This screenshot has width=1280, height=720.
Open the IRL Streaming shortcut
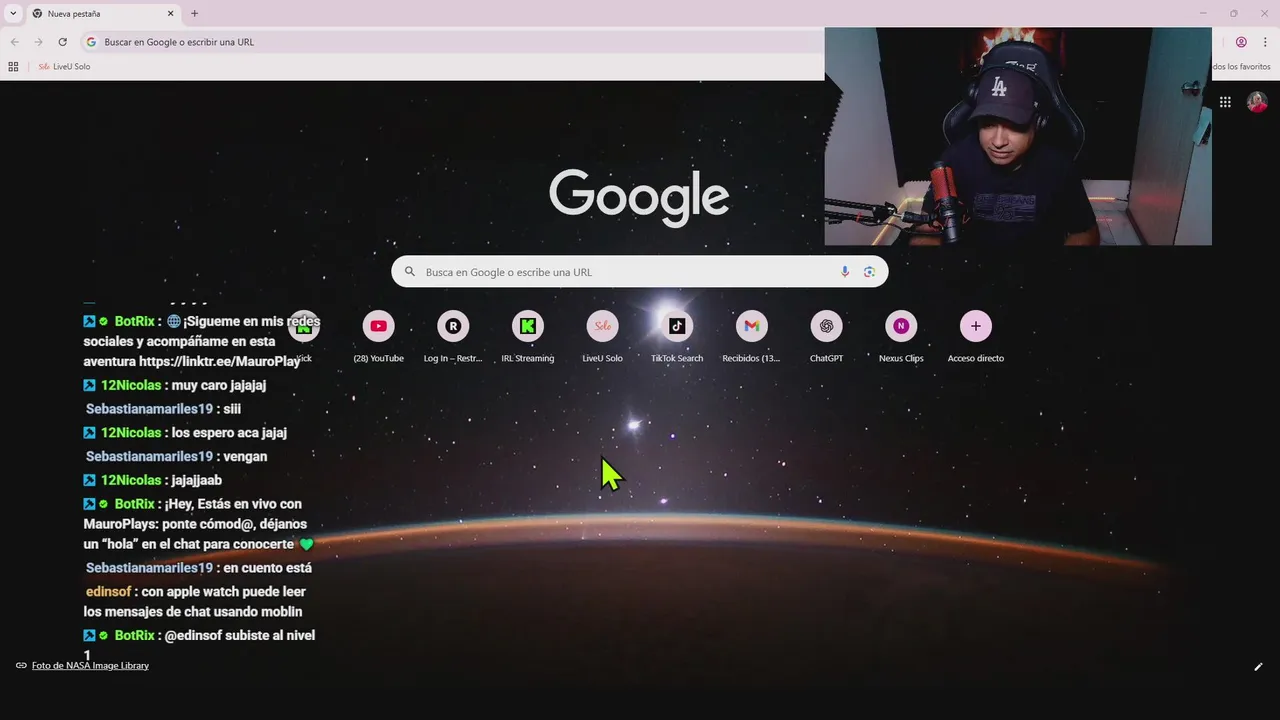(x=528, y=337)
